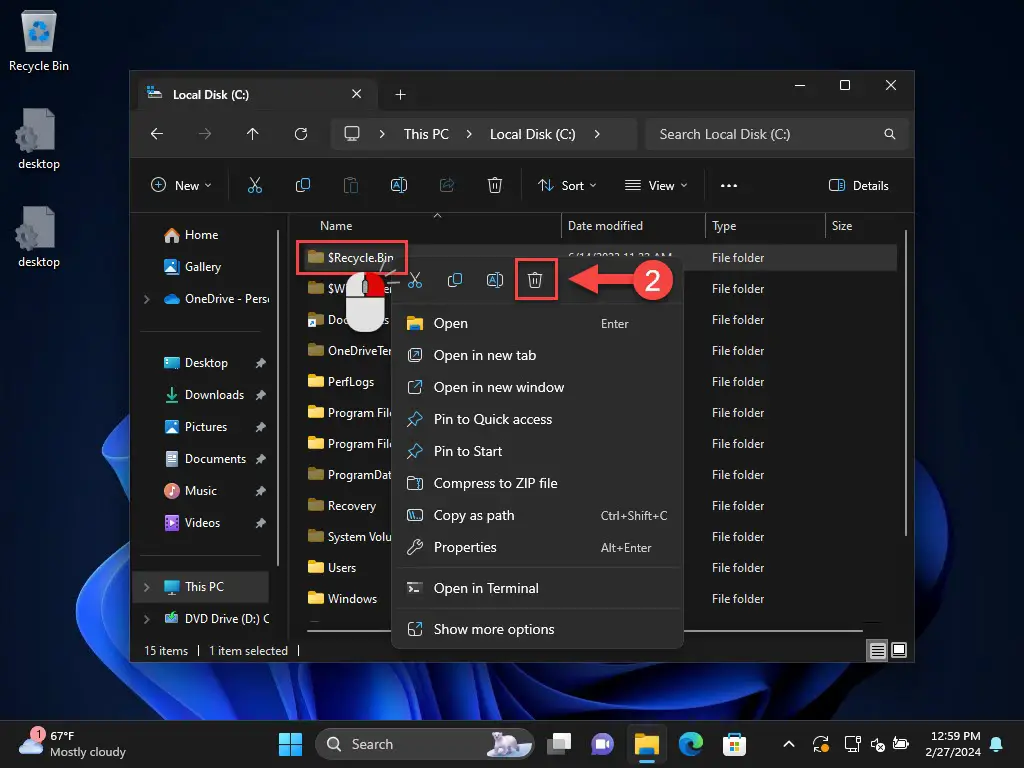Image resolution: width=1024 pixels, height=768 pixels.
Task: Unpin Downloads using its pin icon
Action: (259, 394)
